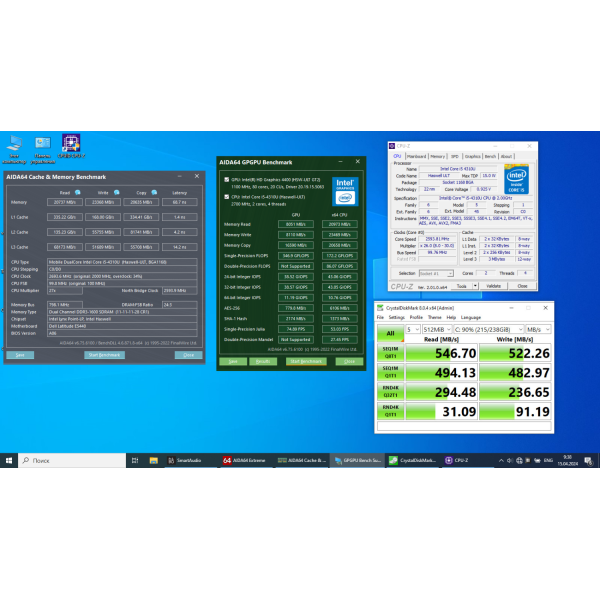Screen dimensions: 600x600
Task: Open the SPD tab in CPU-Z
Action: click(x=455, y=156)
